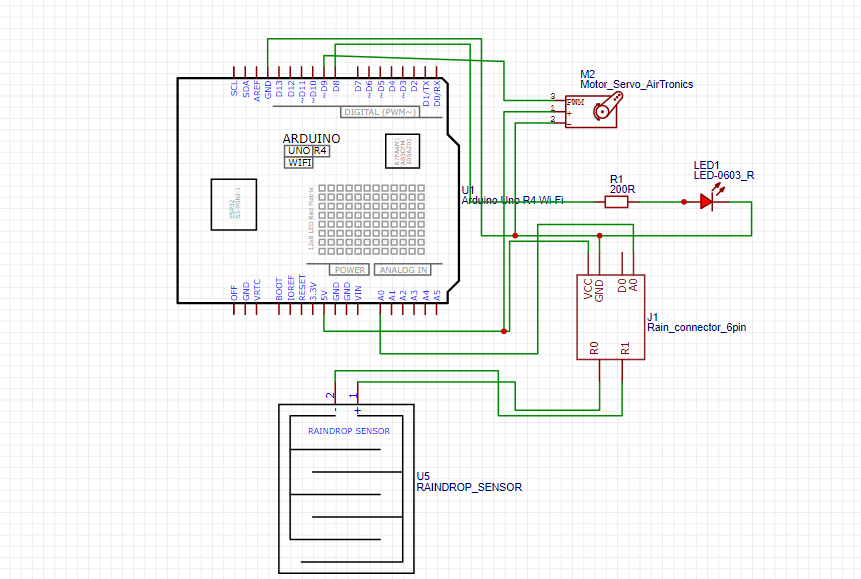Click the 200R resistor value label
The image size is (861, 579).
(x=621, y=189)
